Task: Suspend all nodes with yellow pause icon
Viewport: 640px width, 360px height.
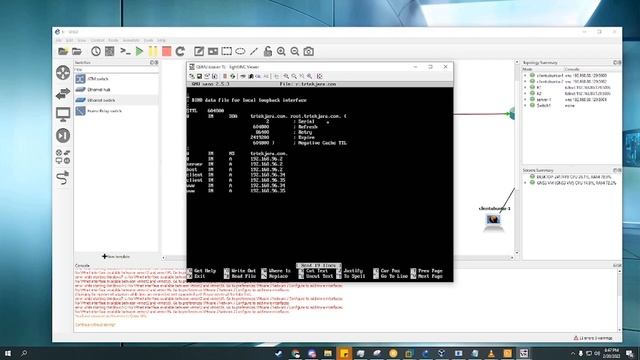Action: 153,51
